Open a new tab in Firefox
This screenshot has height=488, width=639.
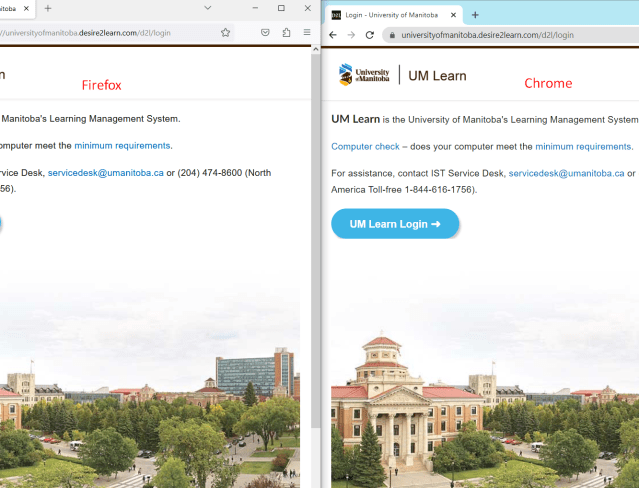point(48,8)
